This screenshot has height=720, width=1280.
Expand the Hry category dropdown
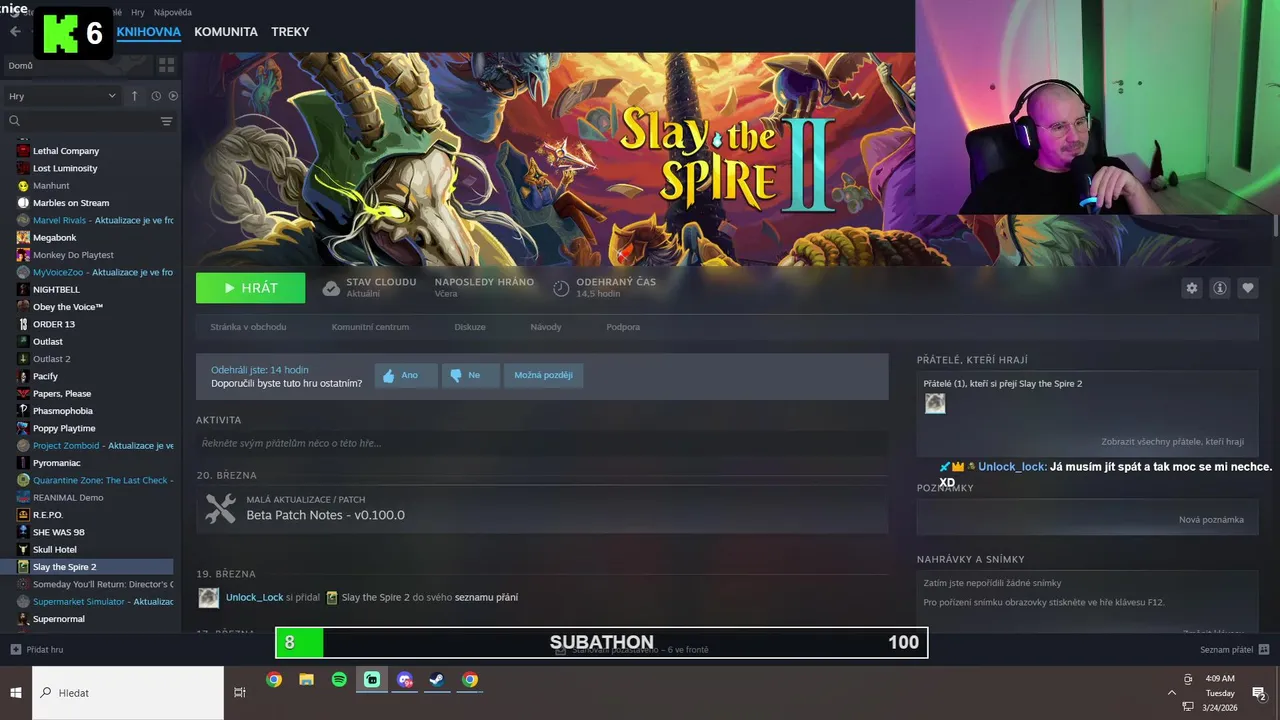coord(62,96)
